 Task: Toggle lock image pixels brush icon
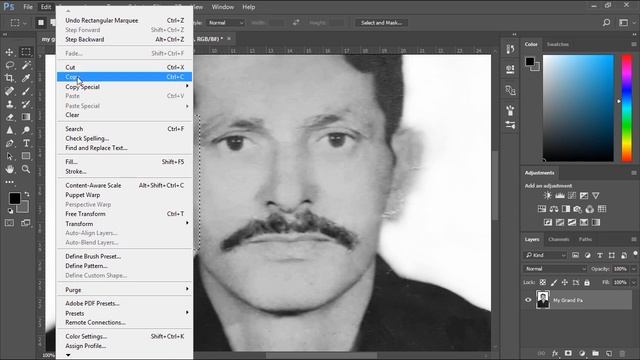tap(554, 282)
